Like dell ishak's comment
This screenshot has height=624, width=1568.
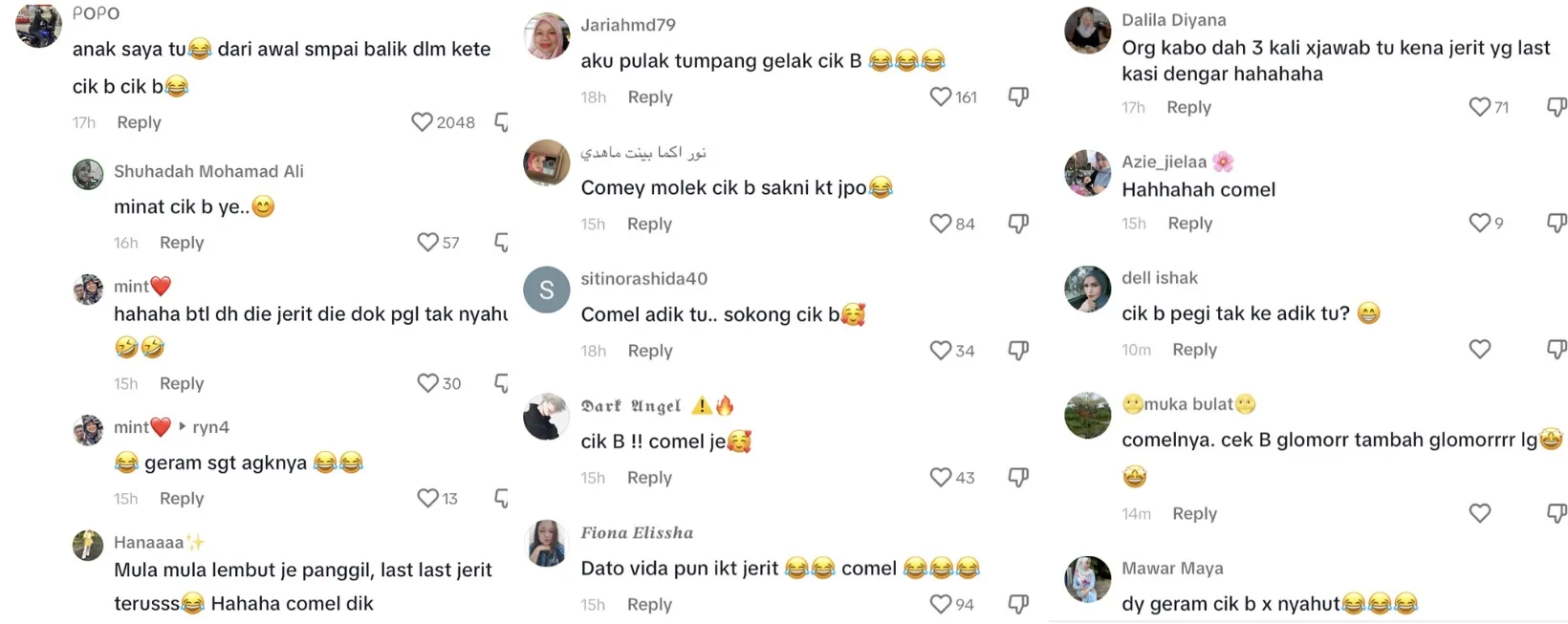[1480, 350]
